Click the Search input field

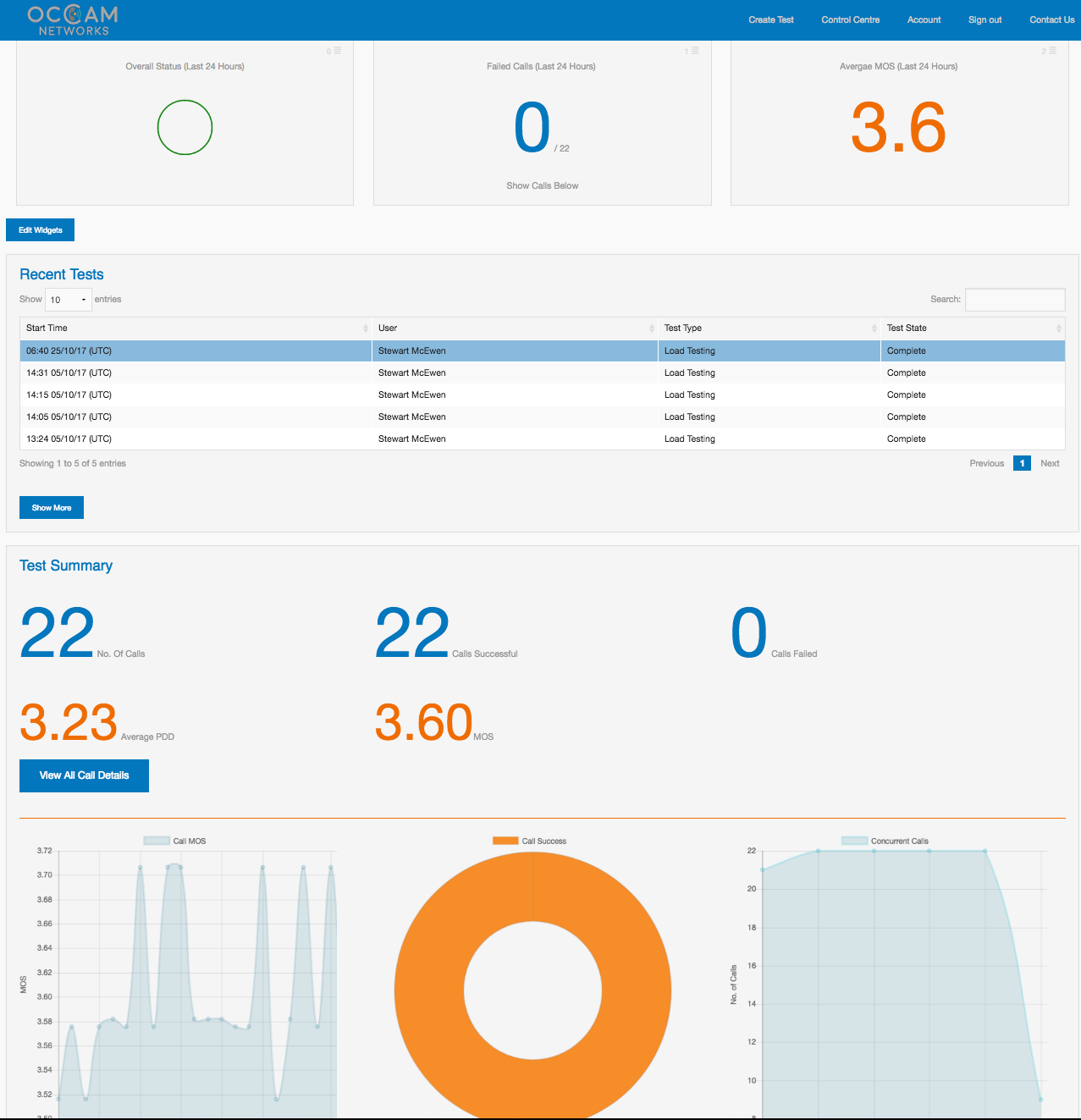click(1014, 299)
